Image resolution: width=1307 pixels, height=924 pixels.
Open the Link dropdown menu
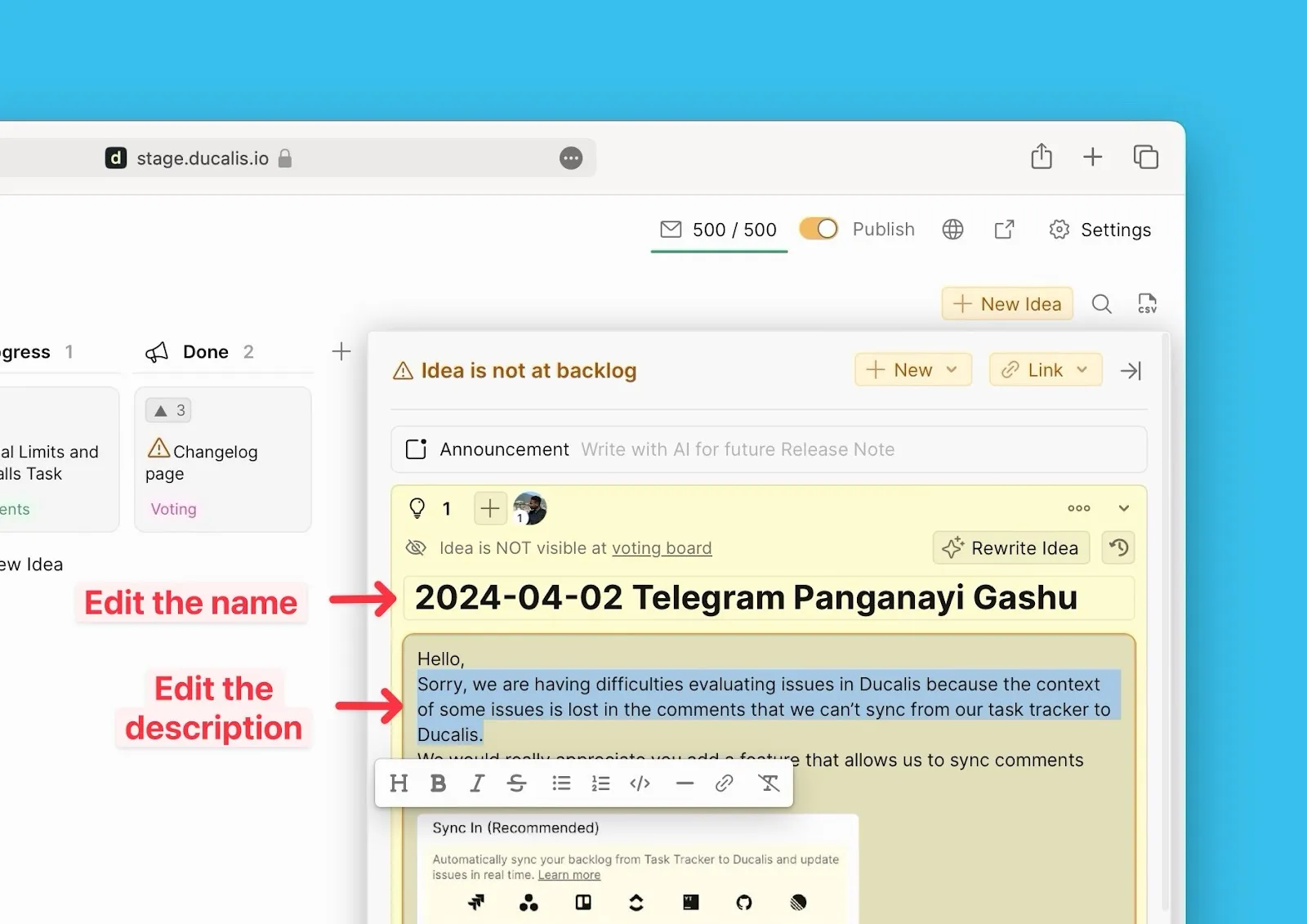pos(1045,370)
